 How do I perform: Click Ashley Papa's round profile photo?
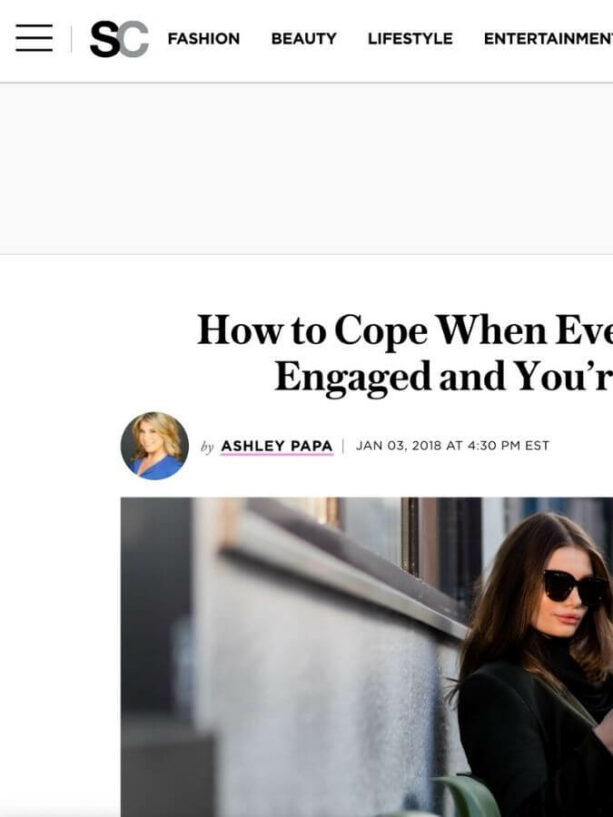(x=155, y=445)
